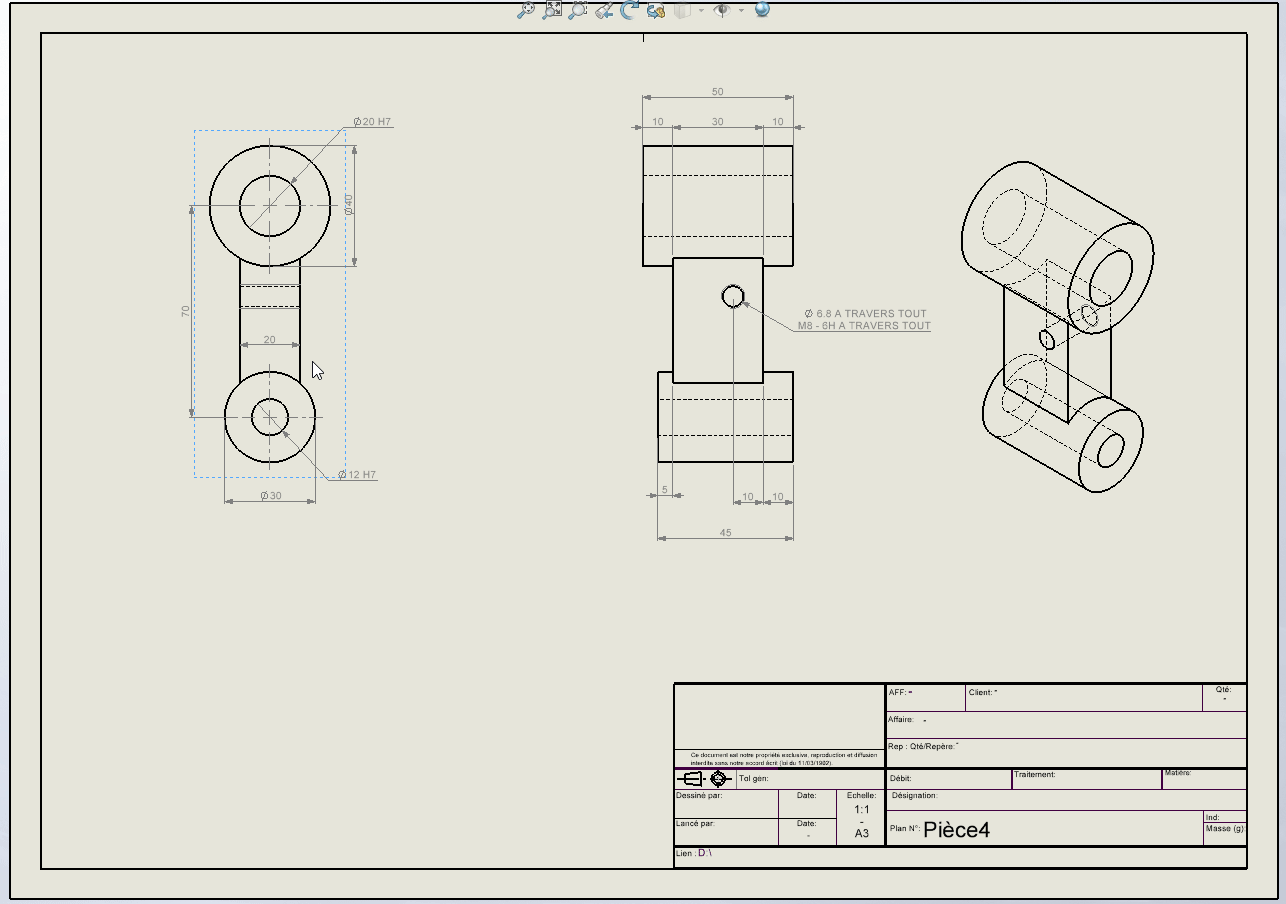1286x904 pixels.
Task: Click the Dessiné par field
Action: (727, 803)
